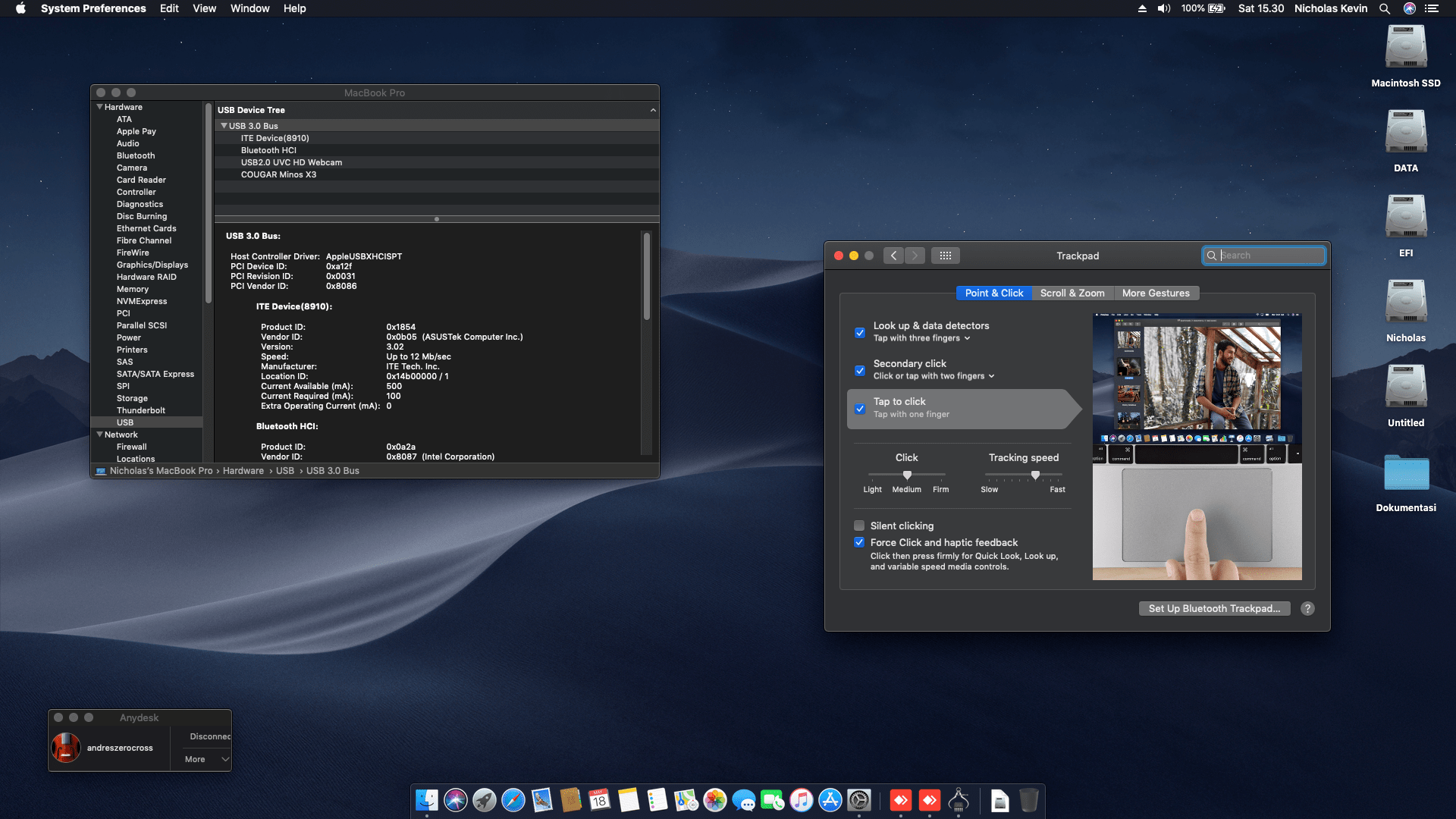Switch to the Scroll & Zoom tab
1456x819 pixels.
[x=1072, y=293]
